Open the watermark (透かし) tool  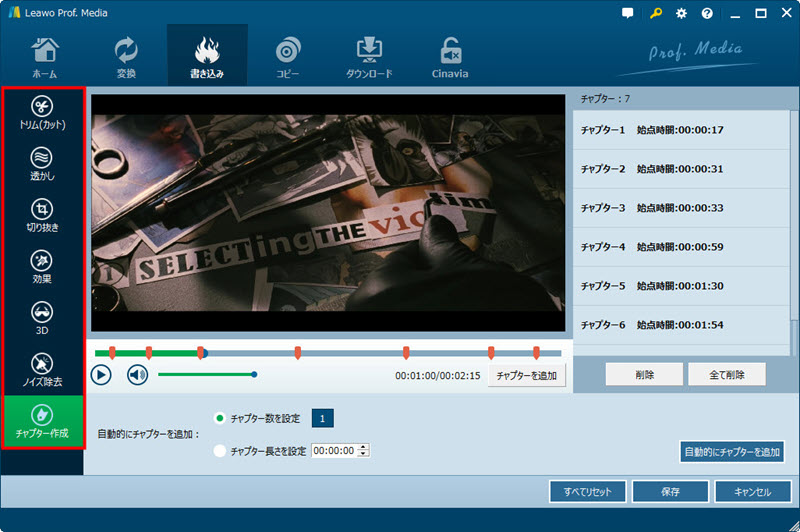42,165
